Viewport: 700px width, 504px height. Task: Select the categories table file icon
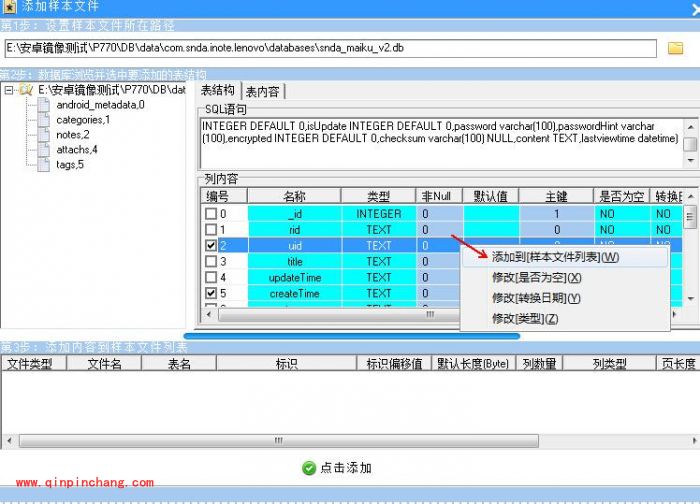click(x=43, y=120)
